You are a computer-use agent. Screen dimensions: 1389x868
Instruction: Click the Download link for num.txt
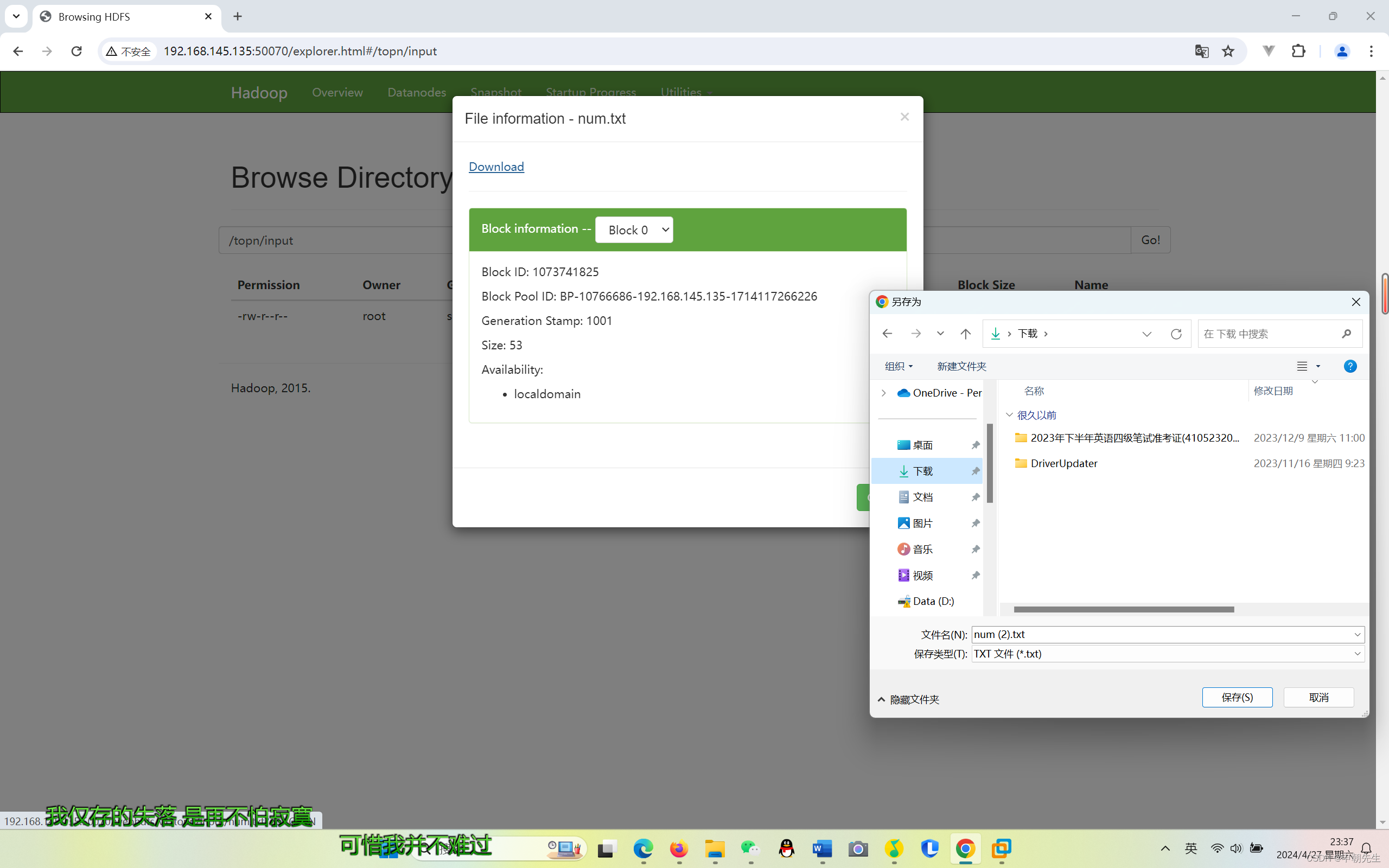click(496, 167)
